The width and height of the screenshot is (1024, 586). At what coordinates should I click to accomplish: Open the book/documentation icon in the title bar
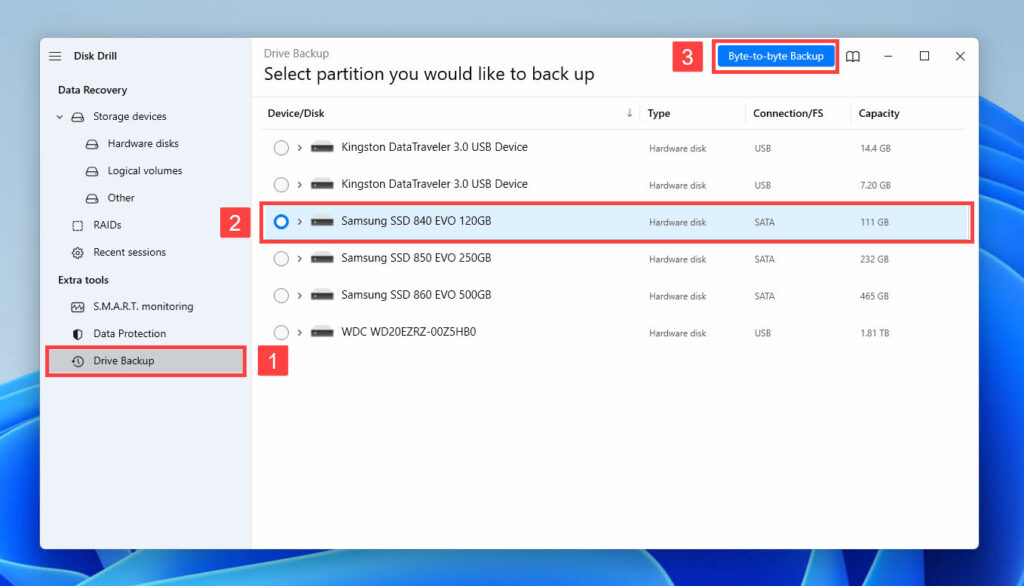coord(853,56)
